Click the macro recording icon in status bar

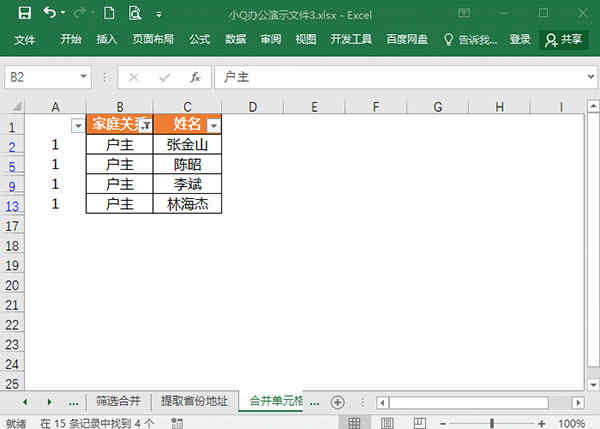(177, 423)
